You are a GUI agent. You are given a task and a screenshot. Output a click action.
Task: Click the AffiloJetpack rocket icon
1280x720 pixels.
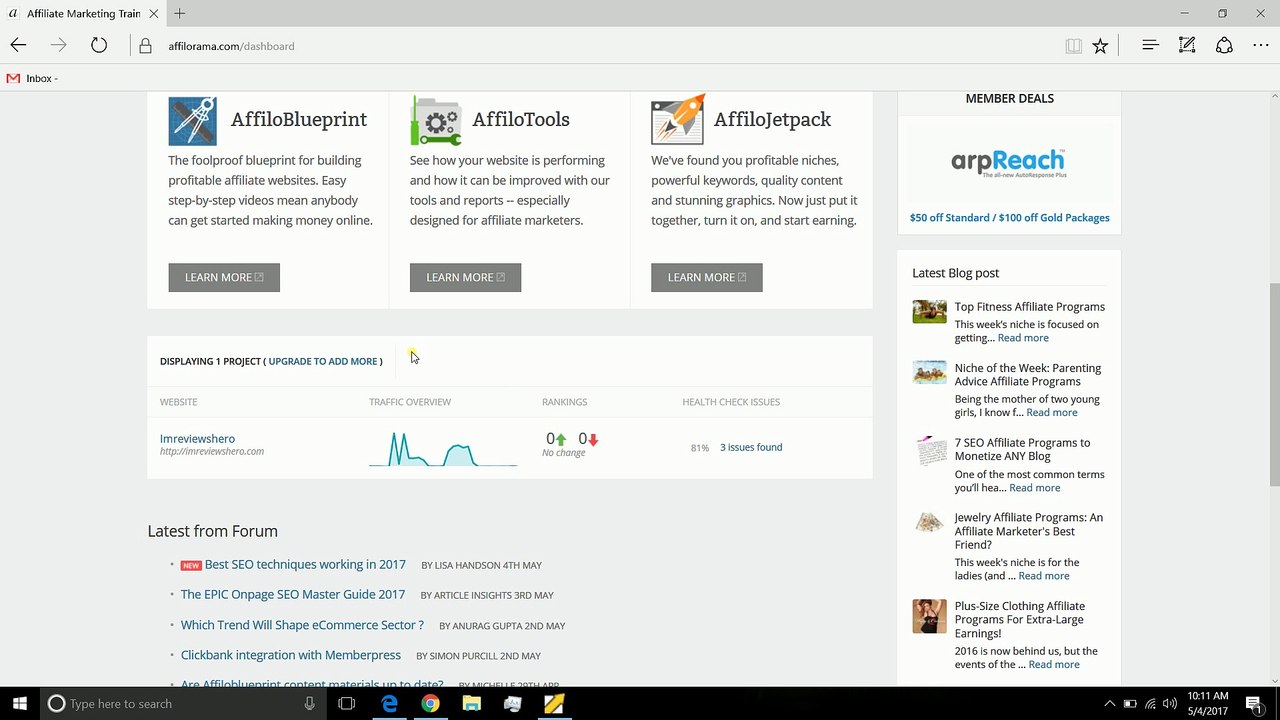point(677,120)
